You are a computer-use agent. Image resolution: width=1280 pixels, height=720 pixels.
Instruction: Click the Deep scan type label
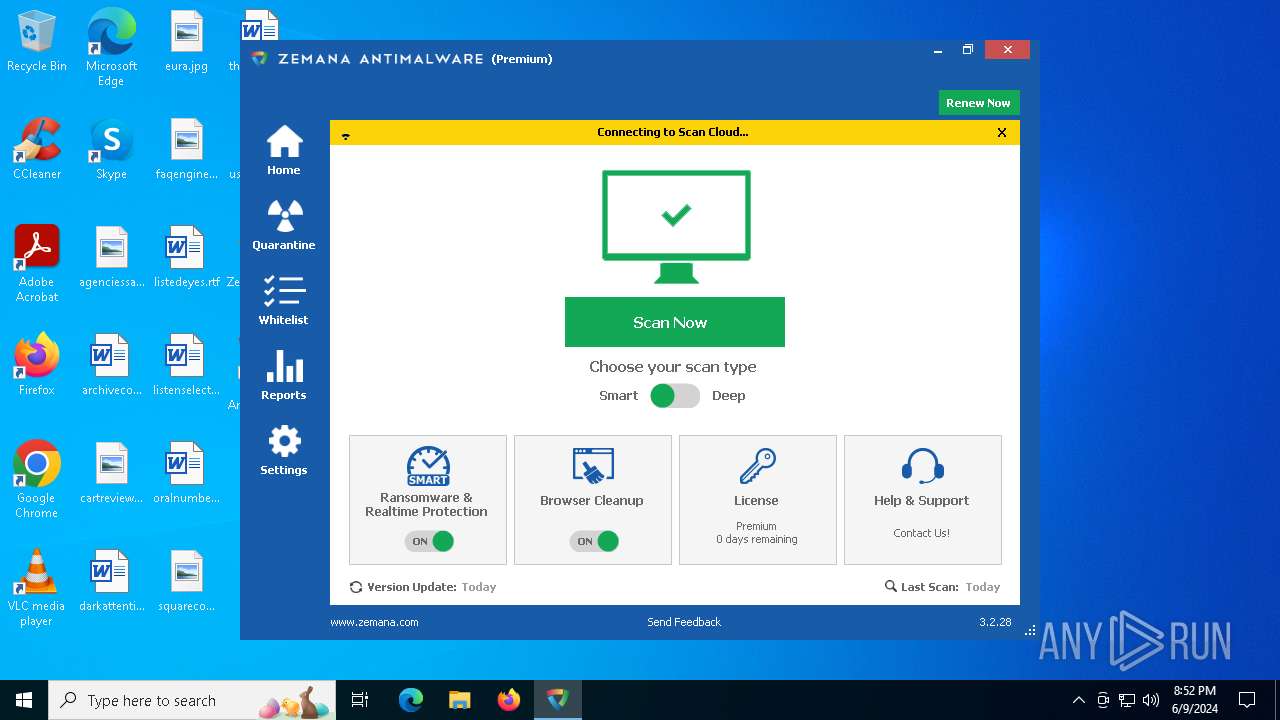729,396
